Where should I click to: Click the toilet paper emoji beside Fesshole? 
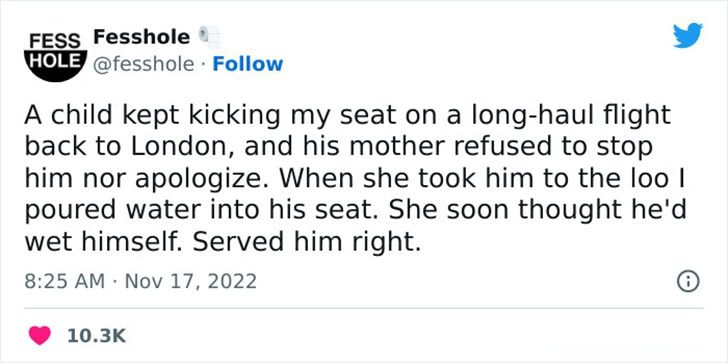209,37
